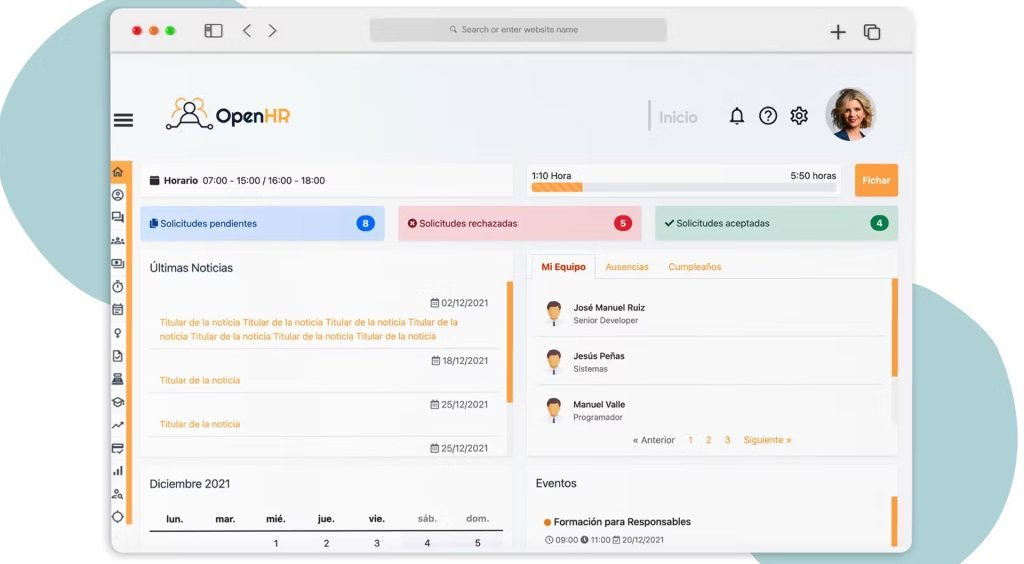Screen dimensions: 1024x564
Task: Open the stopwatch time-tracking sidebar icon
Action: [x=118, y=287]
